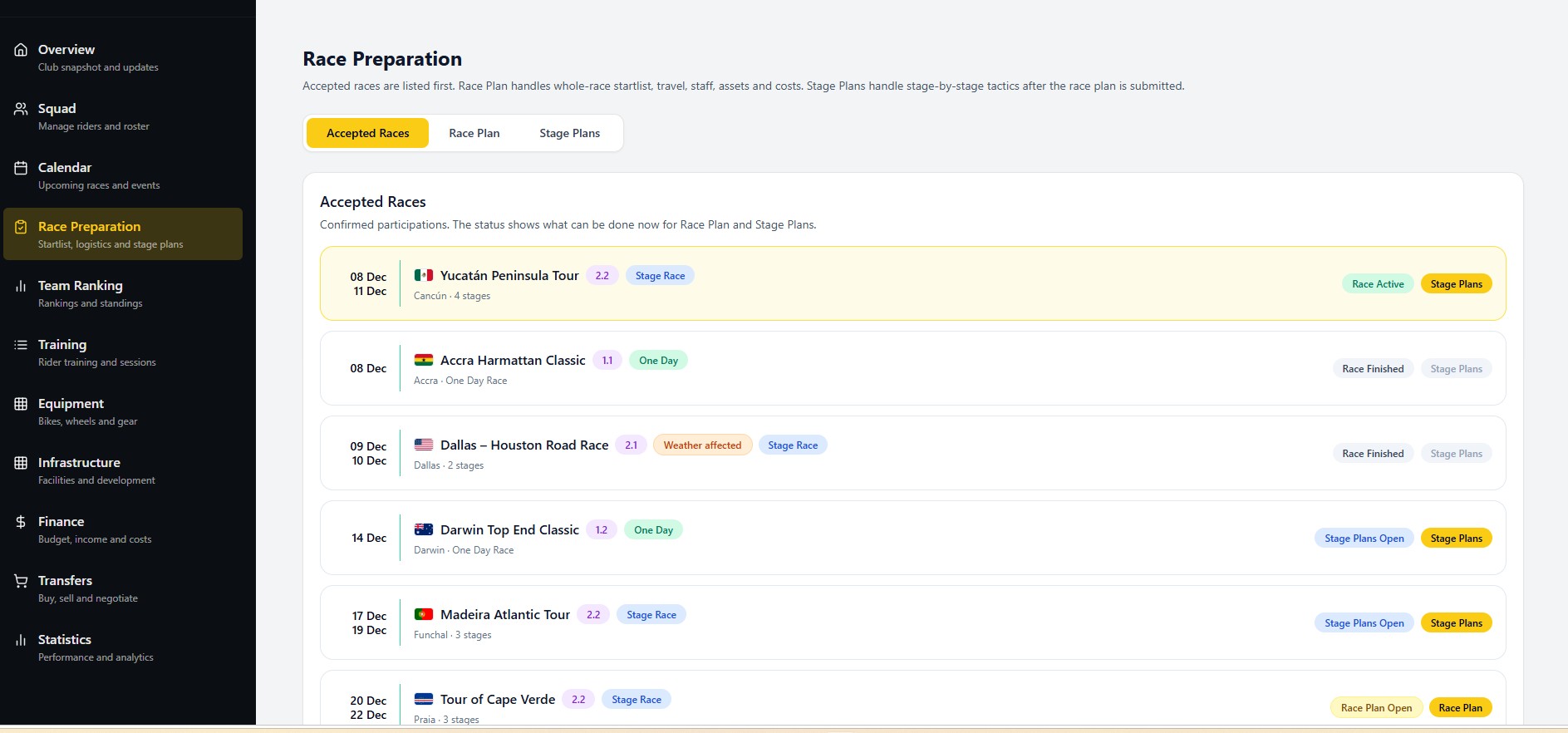Click the Equipment grid icon
This screenshot has height=733, width=1568.
pyautogui.click(x=21, y=404)
